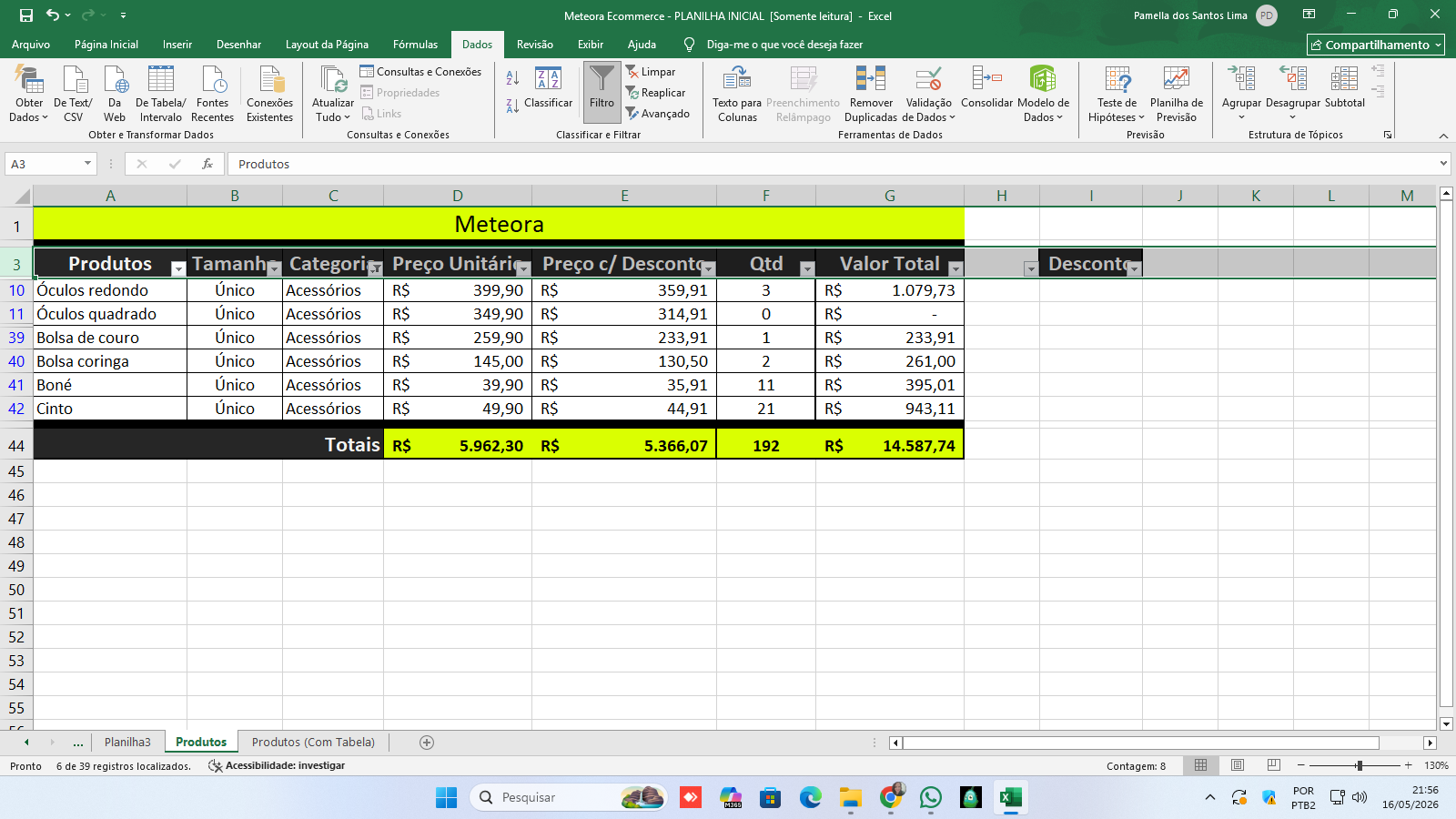Screen dimensions: 1456x819
Task: Open the Arquivo menu
Action: [x=31, y=45]
